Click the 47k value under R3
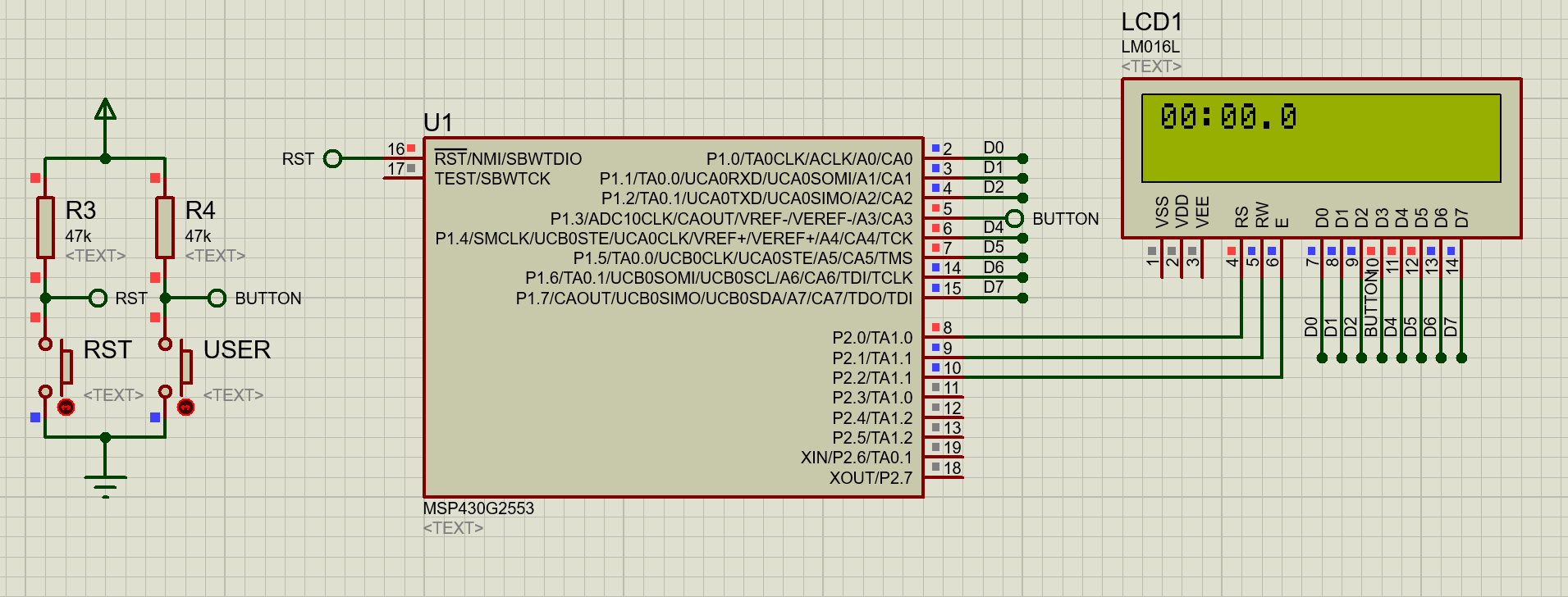 [x=78, y=236]
